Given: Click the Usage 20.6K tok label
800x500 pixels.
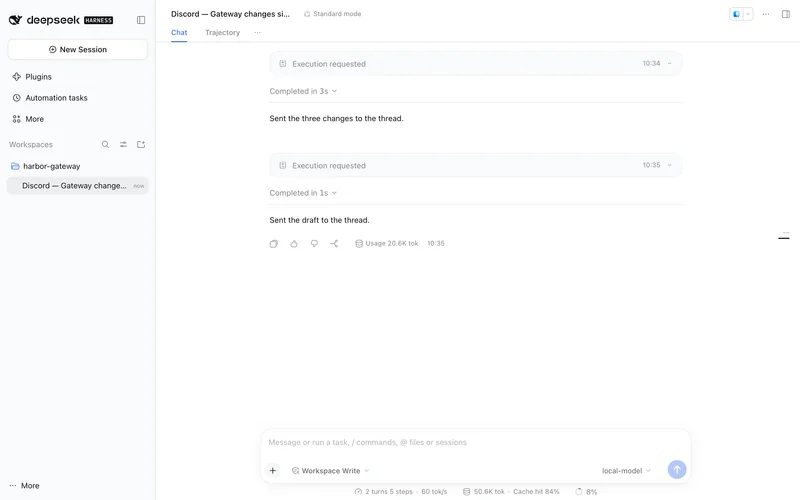Looking at the screenshot, I should coord(387,243).
